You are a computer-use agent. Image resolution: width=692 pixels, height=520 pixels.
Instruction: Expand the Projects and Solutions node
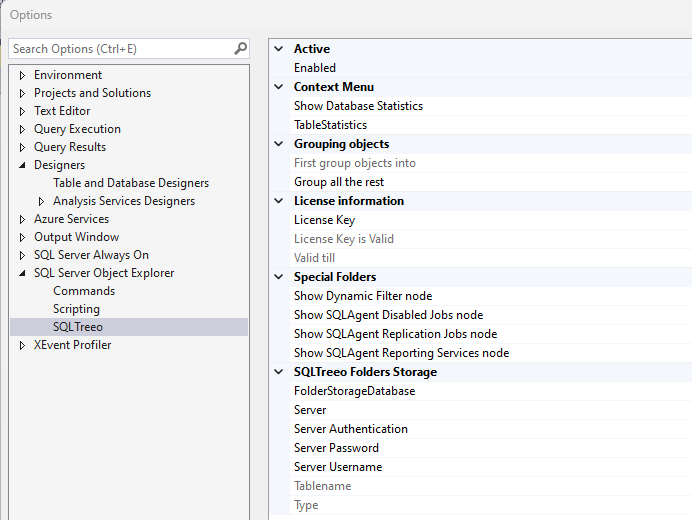pyautogui.click(x=23, y=93)
